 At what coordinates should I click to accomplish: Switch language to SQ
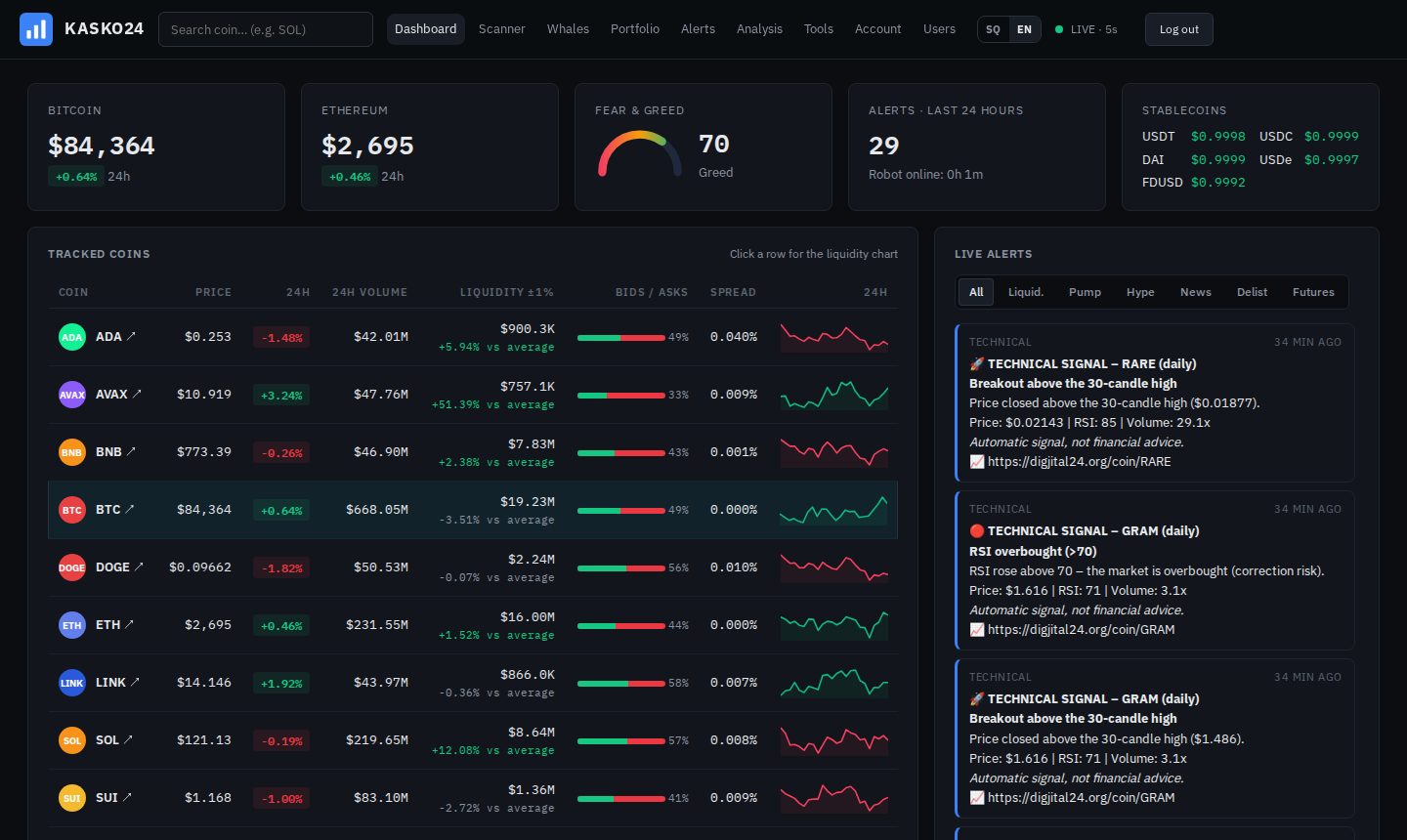pos(993,29)
